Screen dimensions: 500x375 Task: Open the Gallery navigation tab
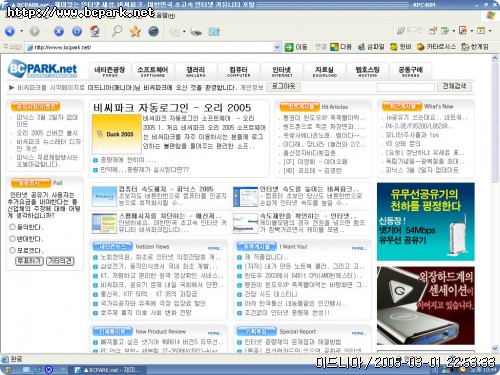196,71
